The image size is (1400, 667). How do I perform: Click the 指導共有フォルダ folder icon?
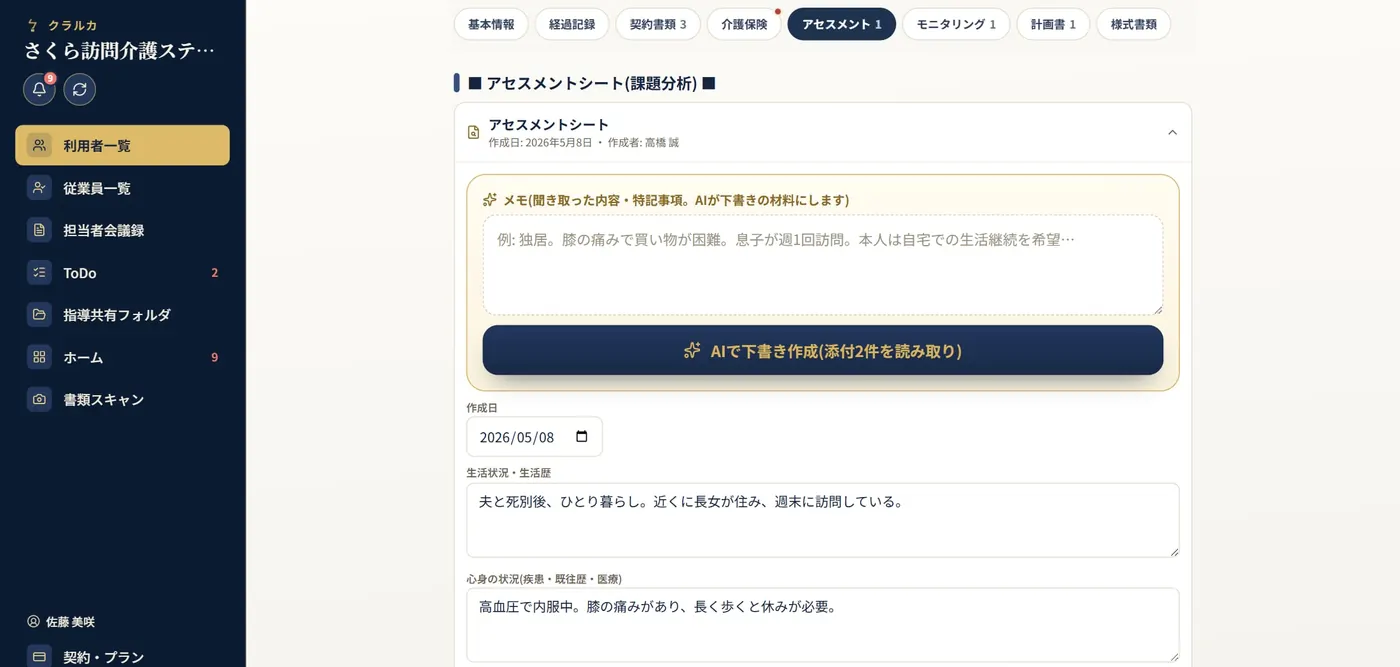coord(39,314)
